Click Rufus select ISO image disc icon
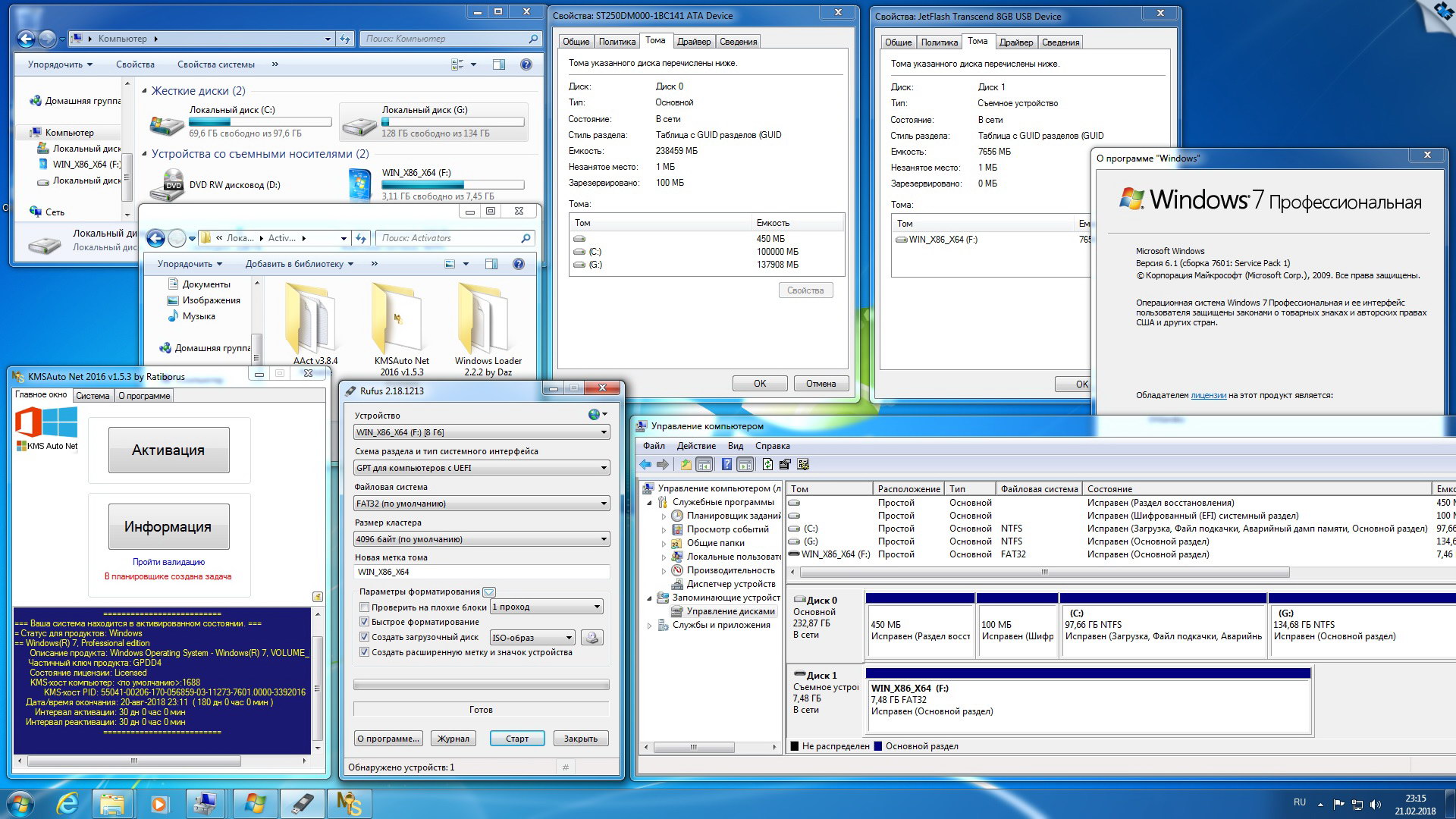1456x819 pixels. (592, 638)
